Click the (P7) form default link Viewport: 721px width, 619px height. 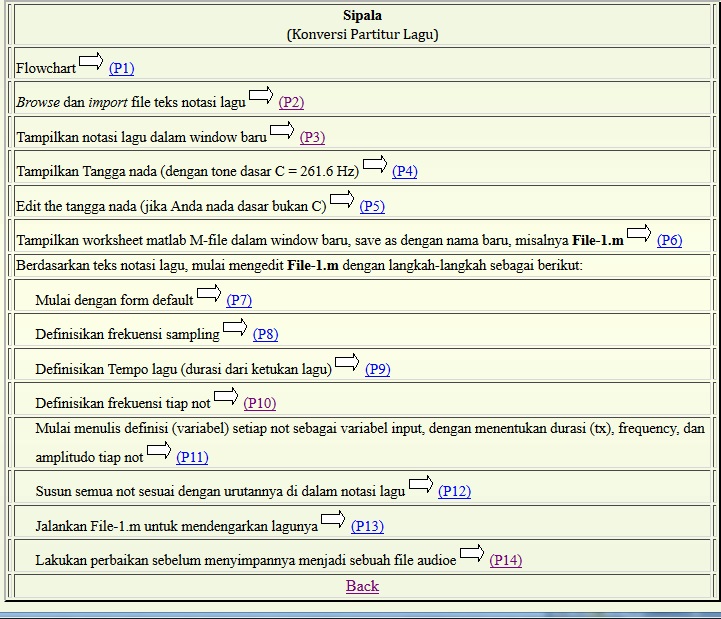tap(239, 300)
